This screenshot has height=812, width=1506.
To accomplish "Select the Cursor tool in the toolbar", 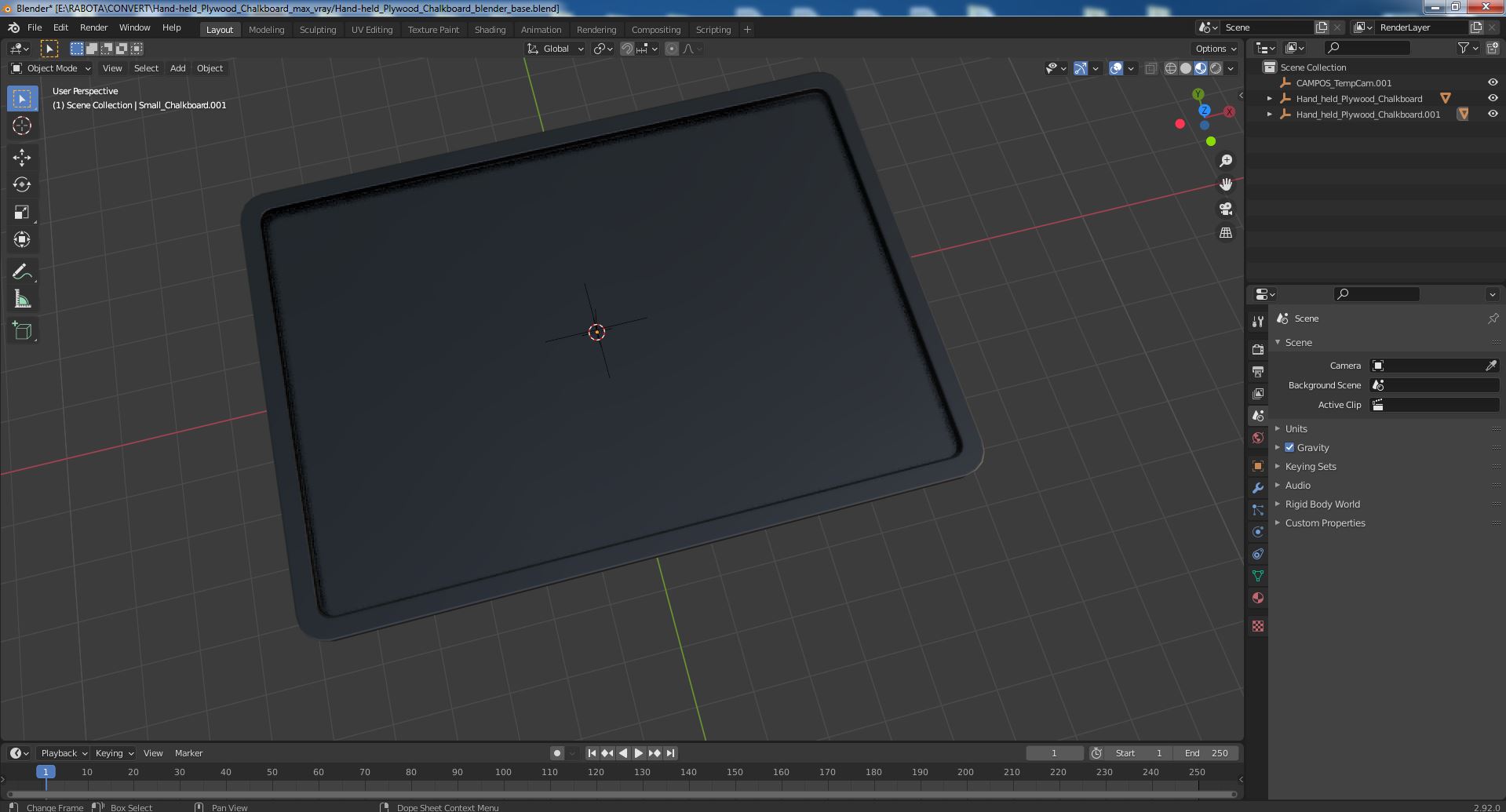I will 22,126.
